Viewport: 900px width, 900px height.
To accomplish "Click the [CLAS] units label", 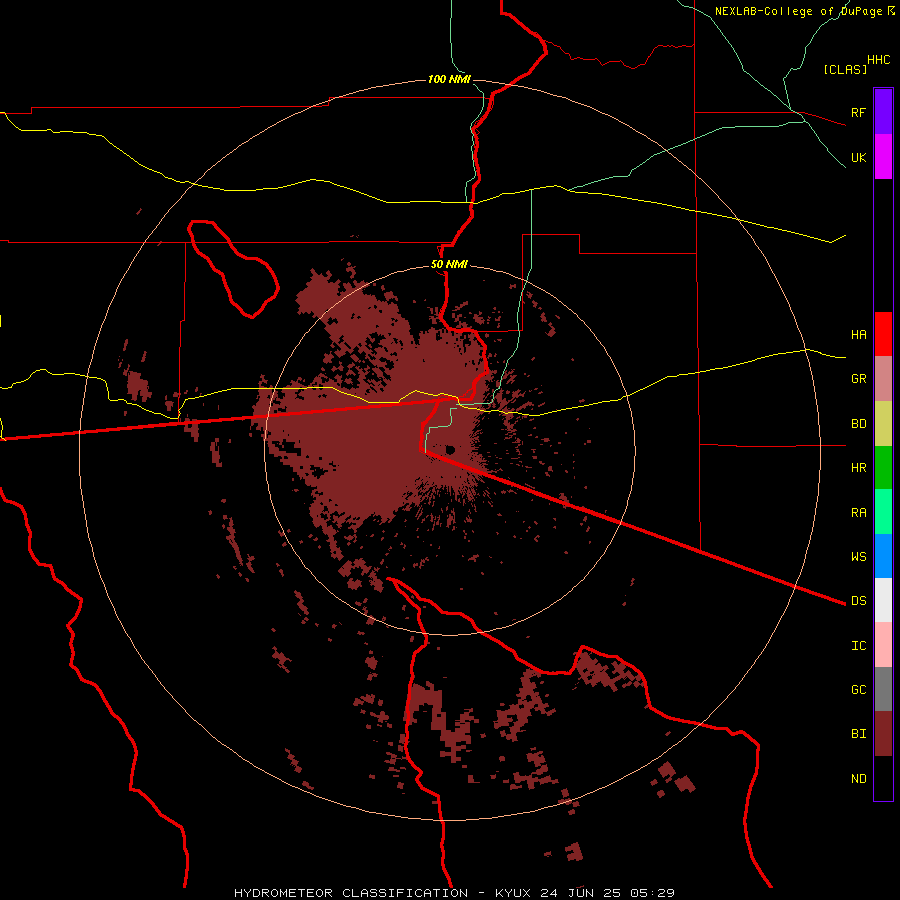I will pos(845,69).
